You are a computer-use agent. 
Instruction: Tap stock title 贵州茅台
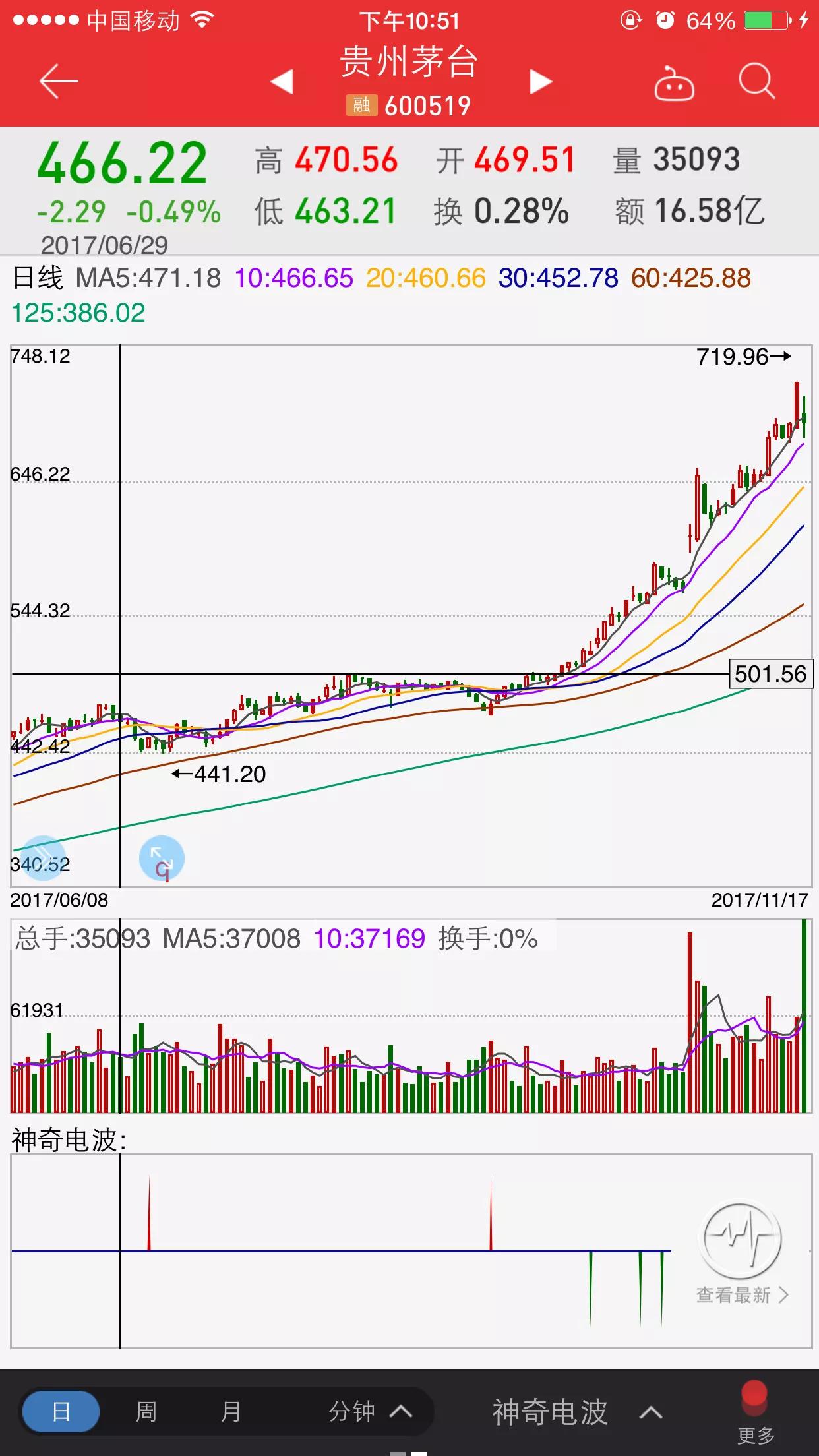(409, 62)
